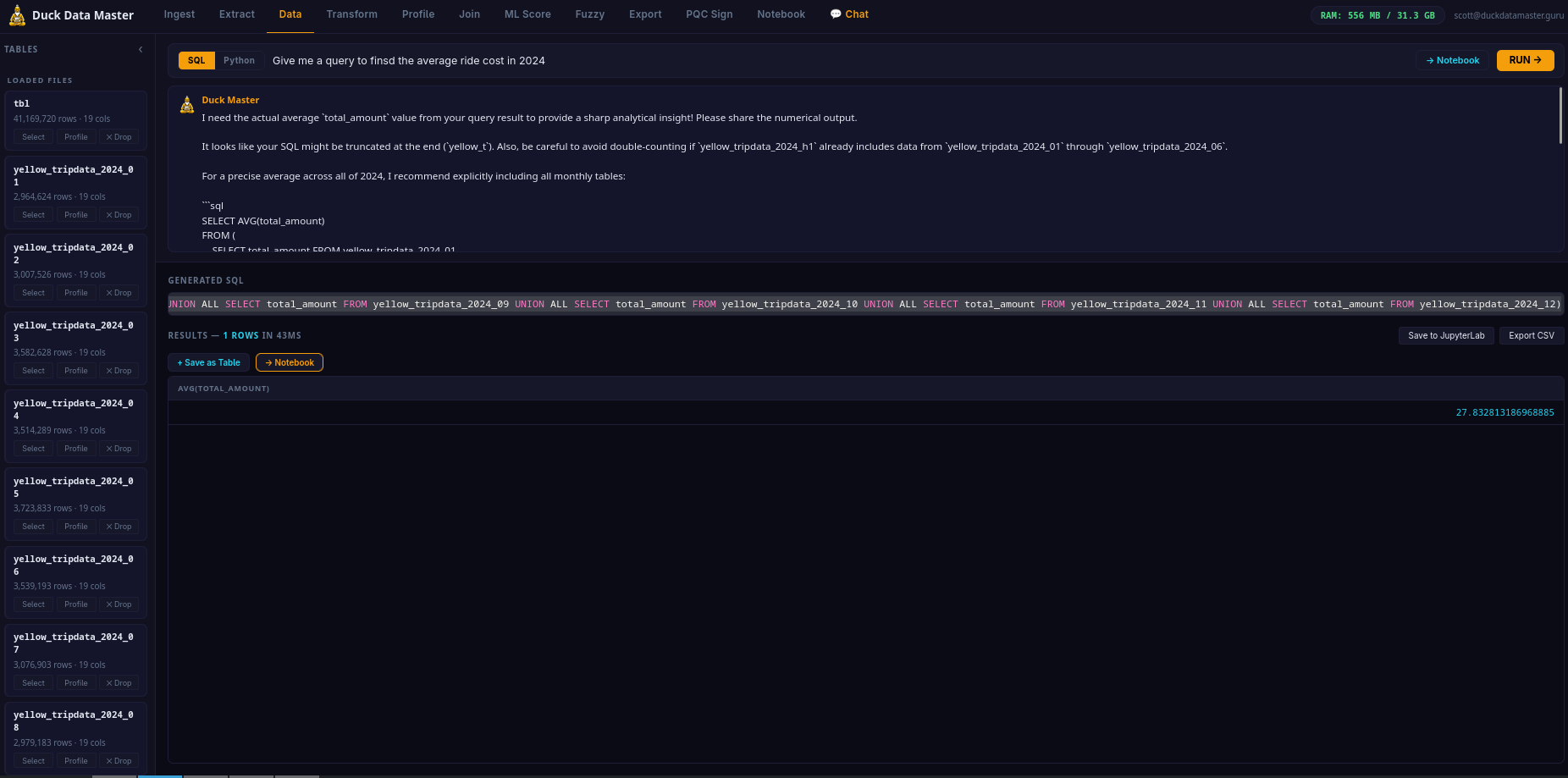The image size is (1568, 778).
Task: Click the RAM usage indicator
Action: point(1378,15)
